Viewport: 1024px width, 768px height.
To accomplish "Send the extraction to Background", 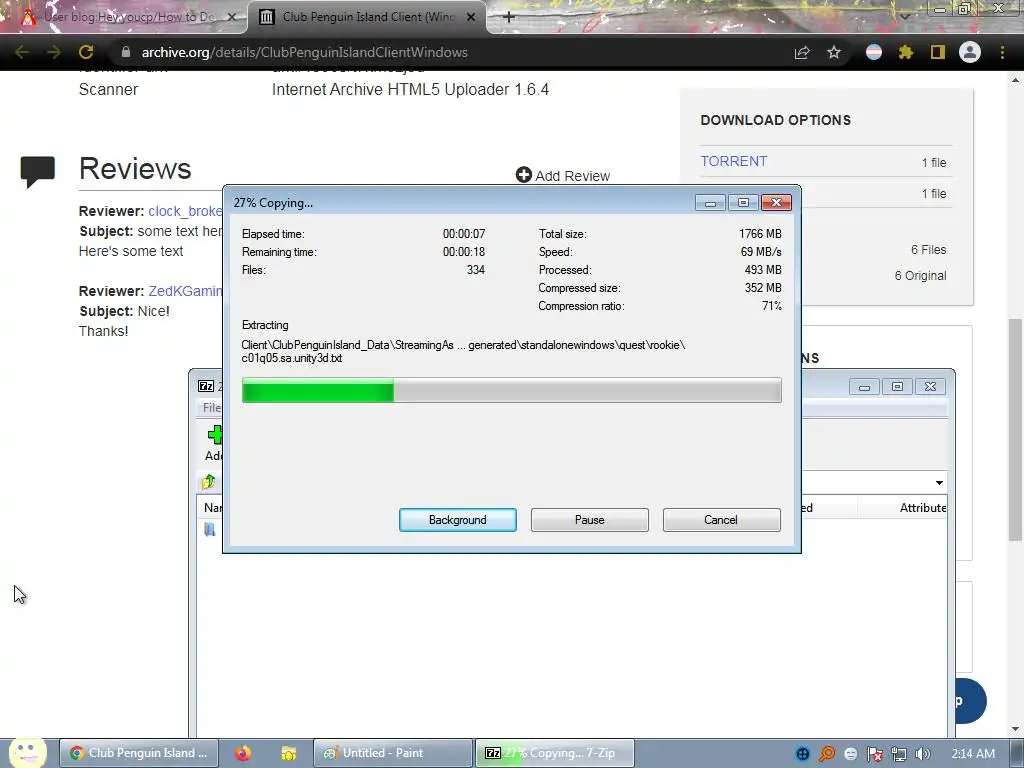I will click(x=457, y=520).
